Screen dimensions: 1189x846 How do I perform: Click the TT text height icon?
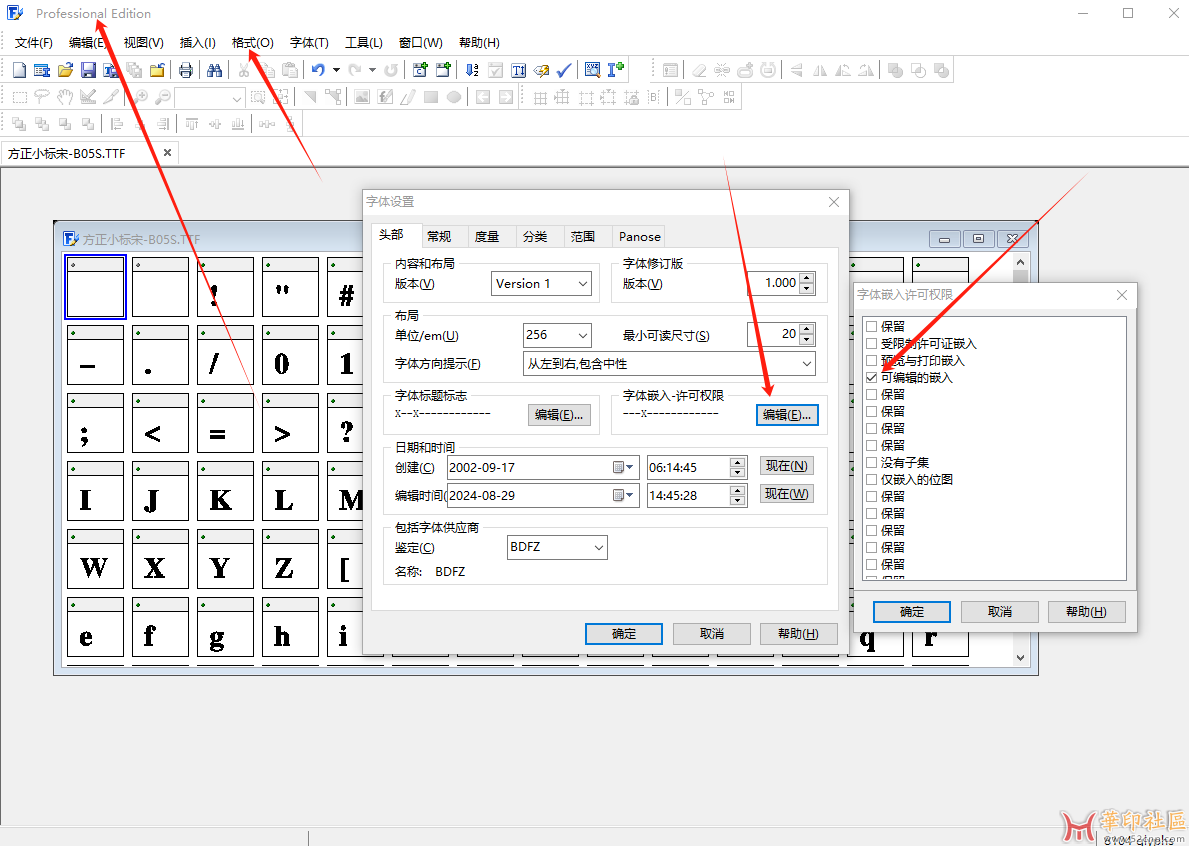pyautogui.click(x=519, y=70)
